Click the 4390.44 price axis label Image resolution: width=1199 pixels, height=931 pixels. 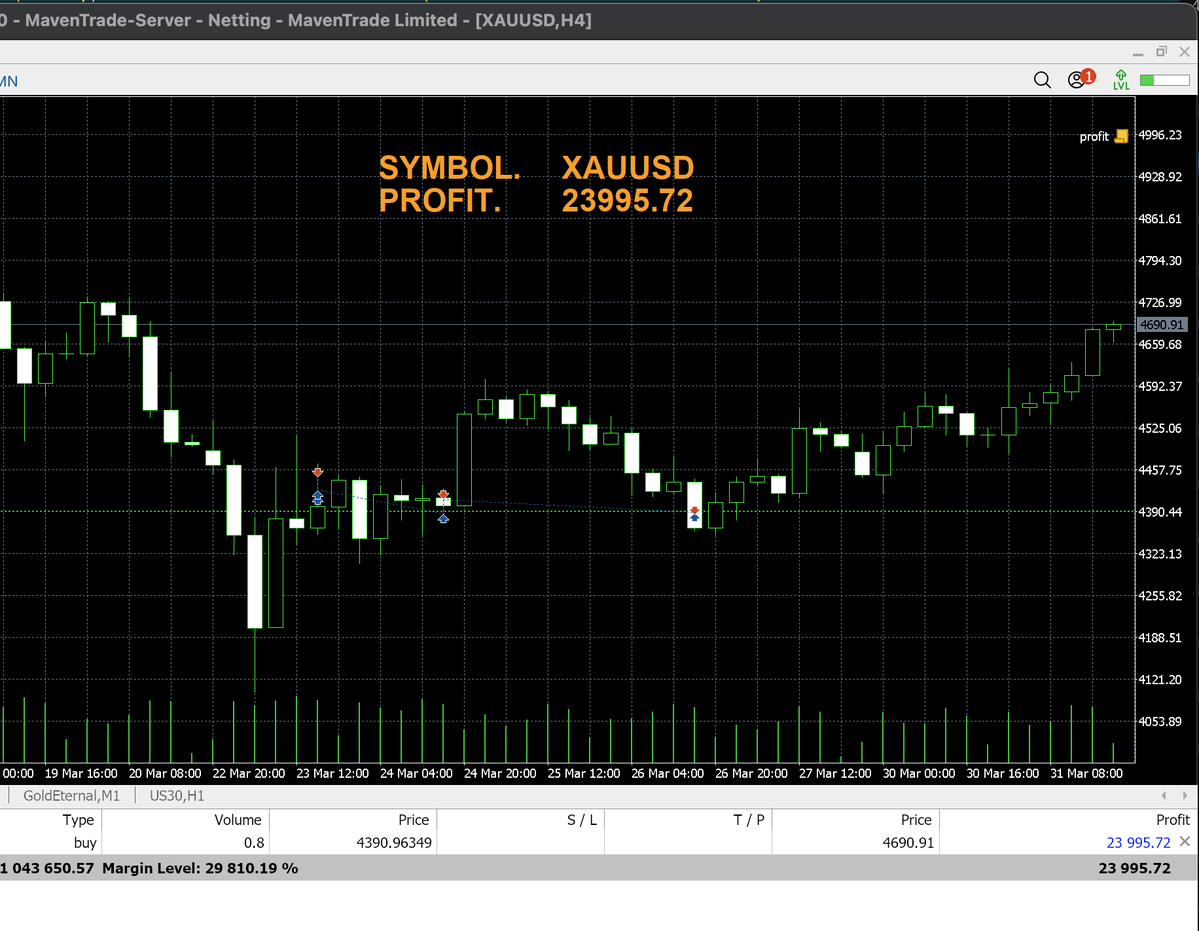1160,511
